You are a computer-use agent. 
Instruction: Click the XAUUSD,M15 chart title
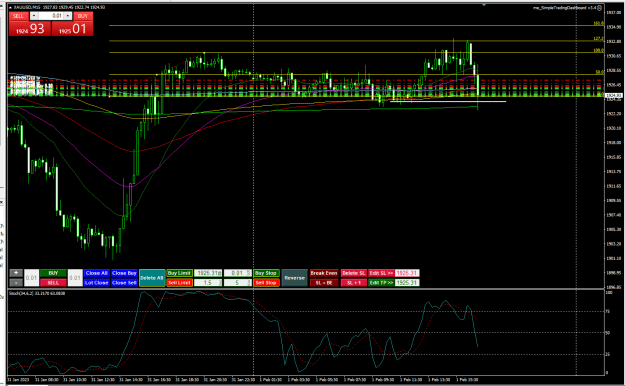click(x=26, y=8)
